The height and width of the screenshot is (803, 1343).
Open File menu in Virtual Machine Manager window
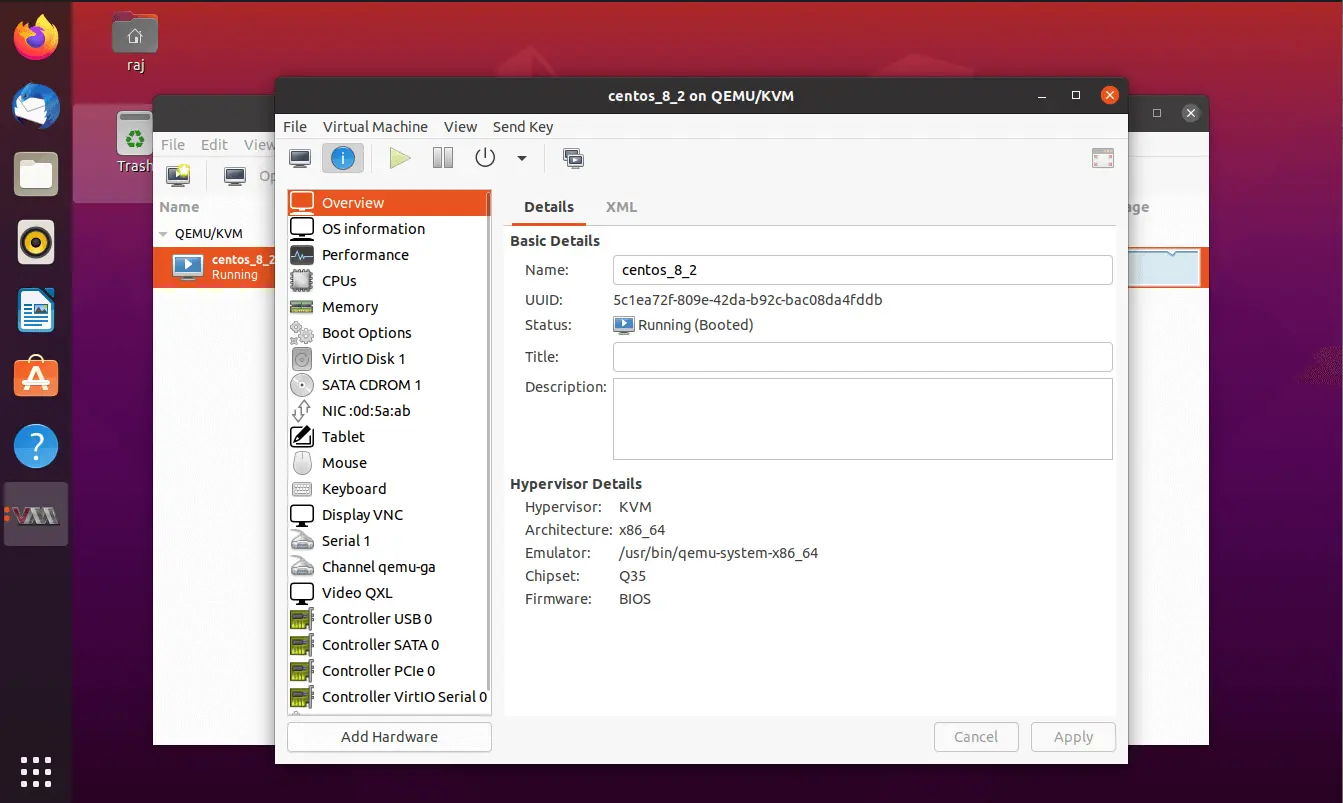coord(173,145)
